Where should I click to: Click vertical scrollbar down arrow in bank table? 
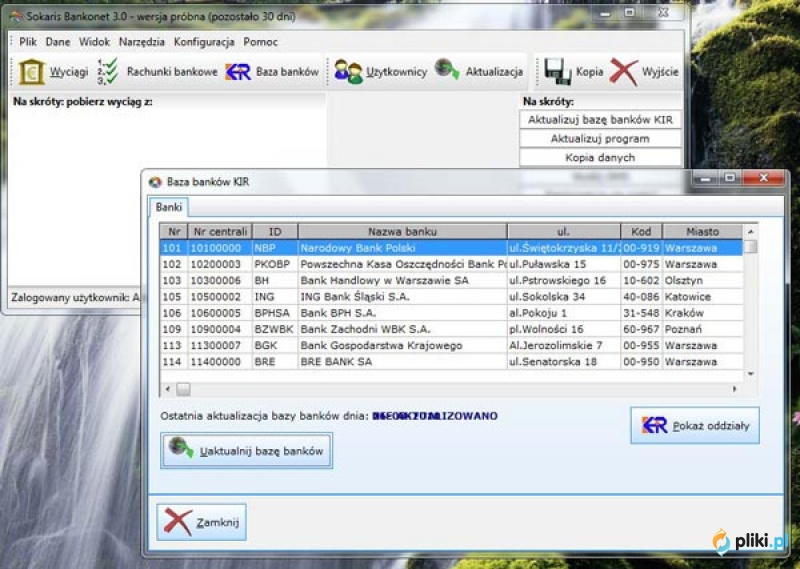click(751, 374)
